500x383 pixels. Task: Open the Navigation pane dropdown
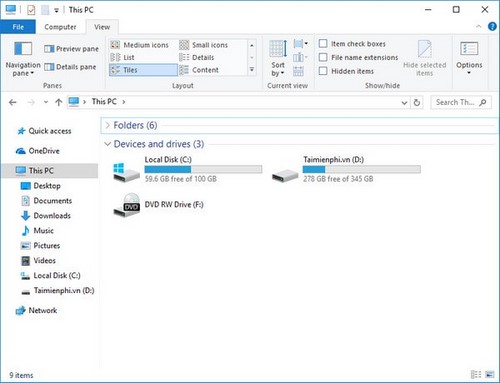(x=23, y=59)
